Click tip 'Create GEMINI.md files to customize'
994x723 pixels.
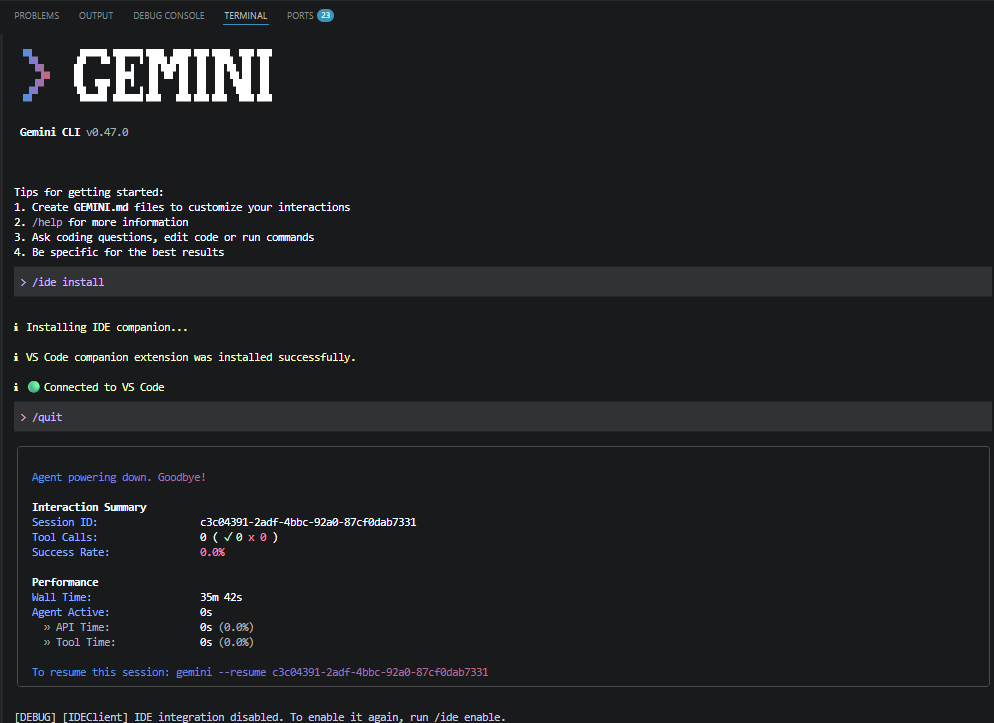pyautogui.click(x=182, y=207)
